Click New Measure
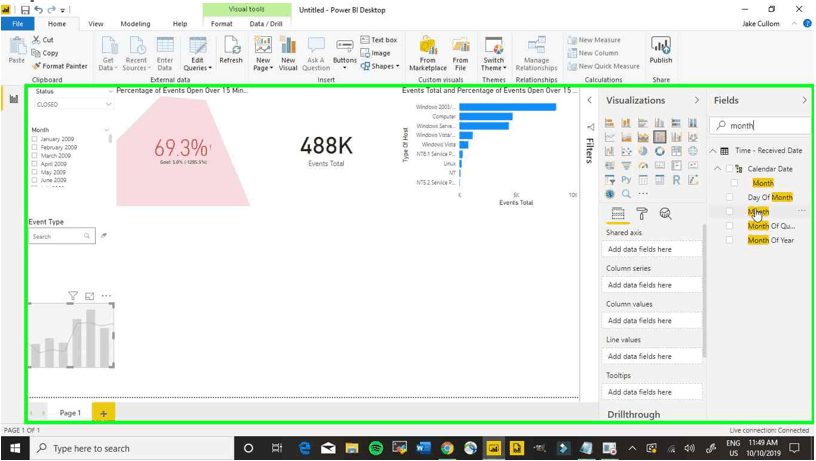Image resolution: width=816 pixels, height=461 pixels. 594,40
